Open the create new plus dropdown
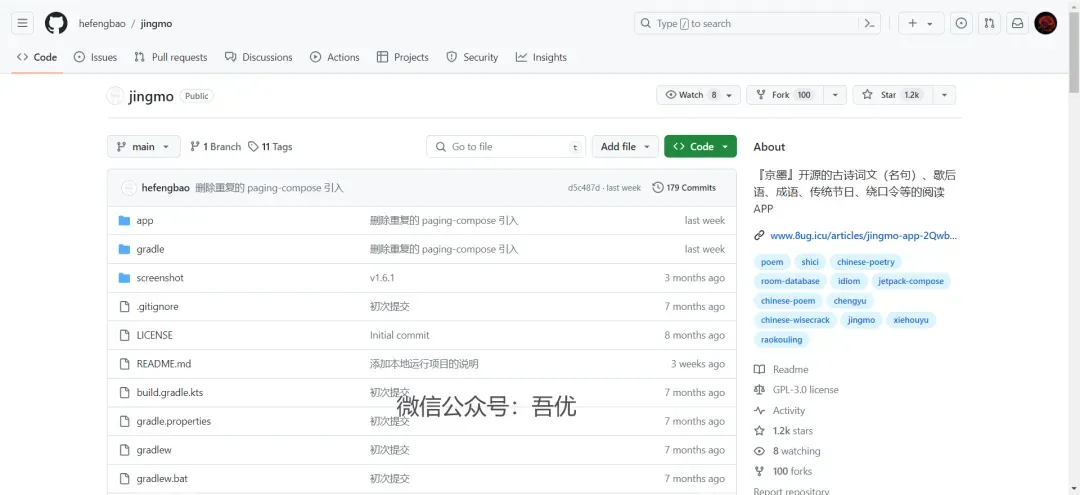This screenshot has width=1080, height=495. pos(920,23)
